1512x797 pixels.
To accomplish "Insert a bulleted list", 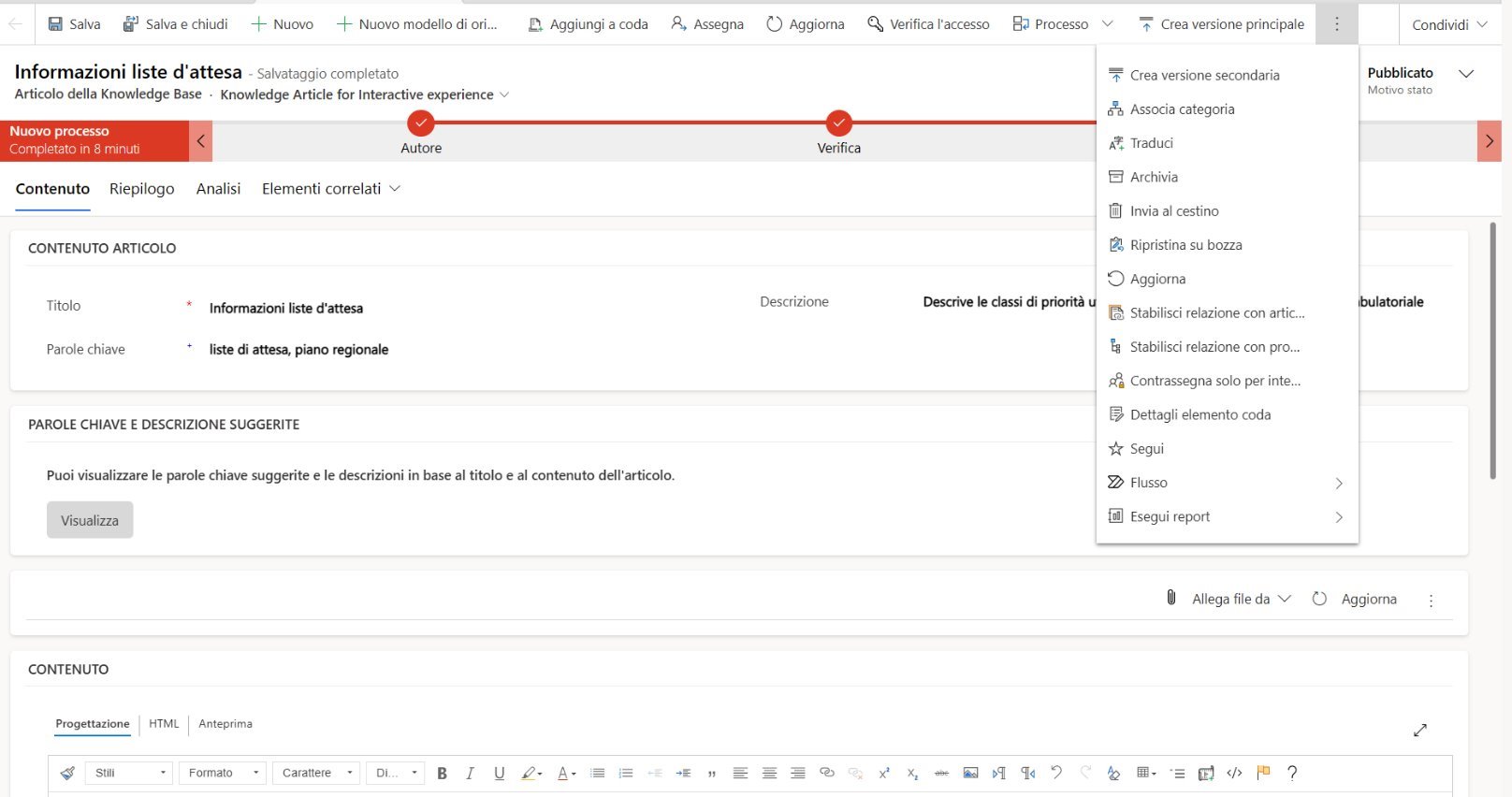I will pos(597,773).
